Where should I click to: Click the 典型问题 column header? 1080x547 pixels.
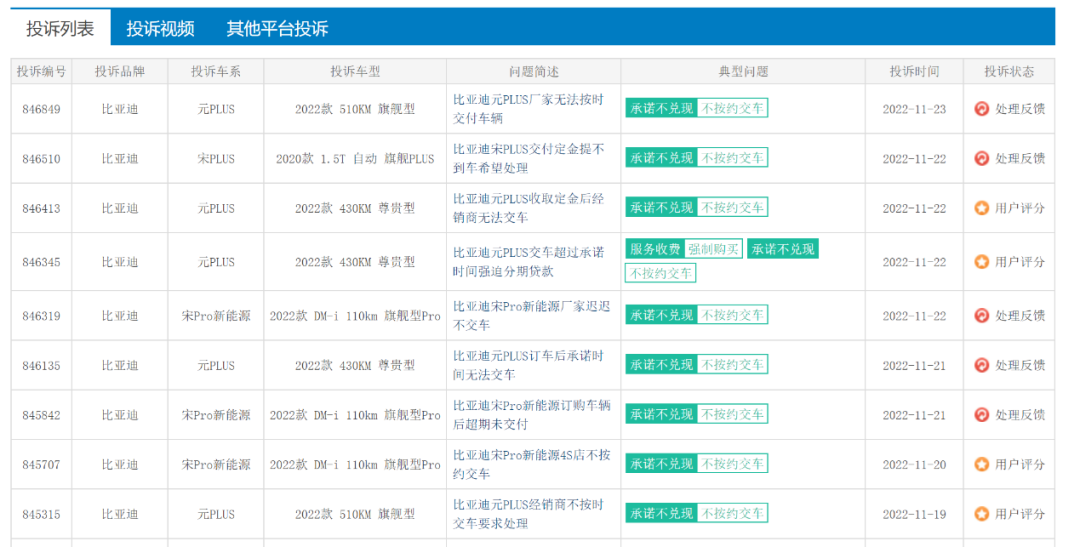pyautogui.click(x=743, y=72)
